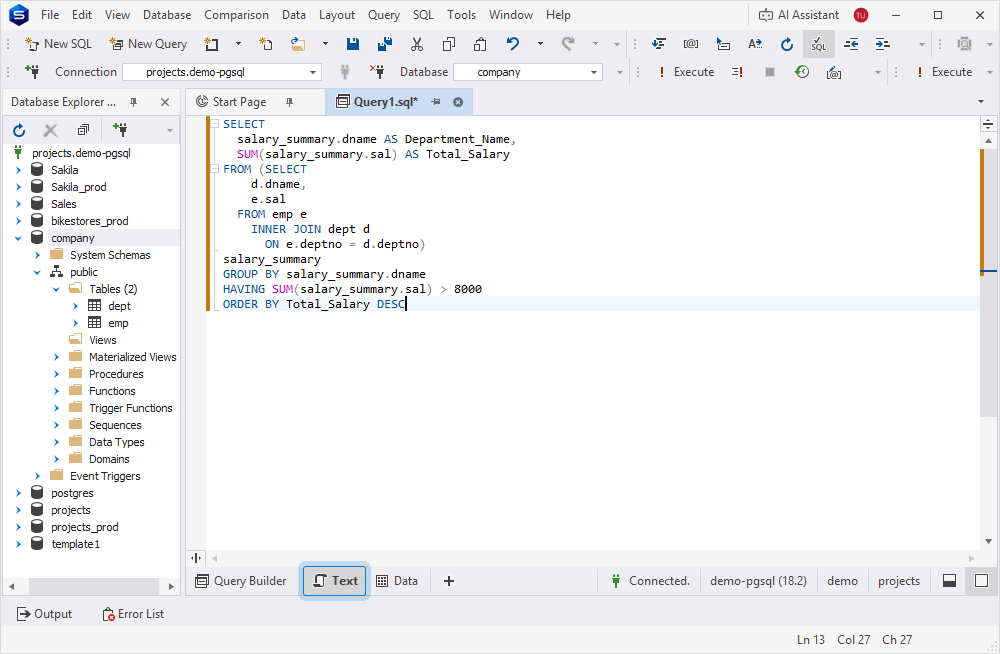Click the Sequences folder in the tree
This screenshot has height=654, width=1000.
[x=115, y=426]
